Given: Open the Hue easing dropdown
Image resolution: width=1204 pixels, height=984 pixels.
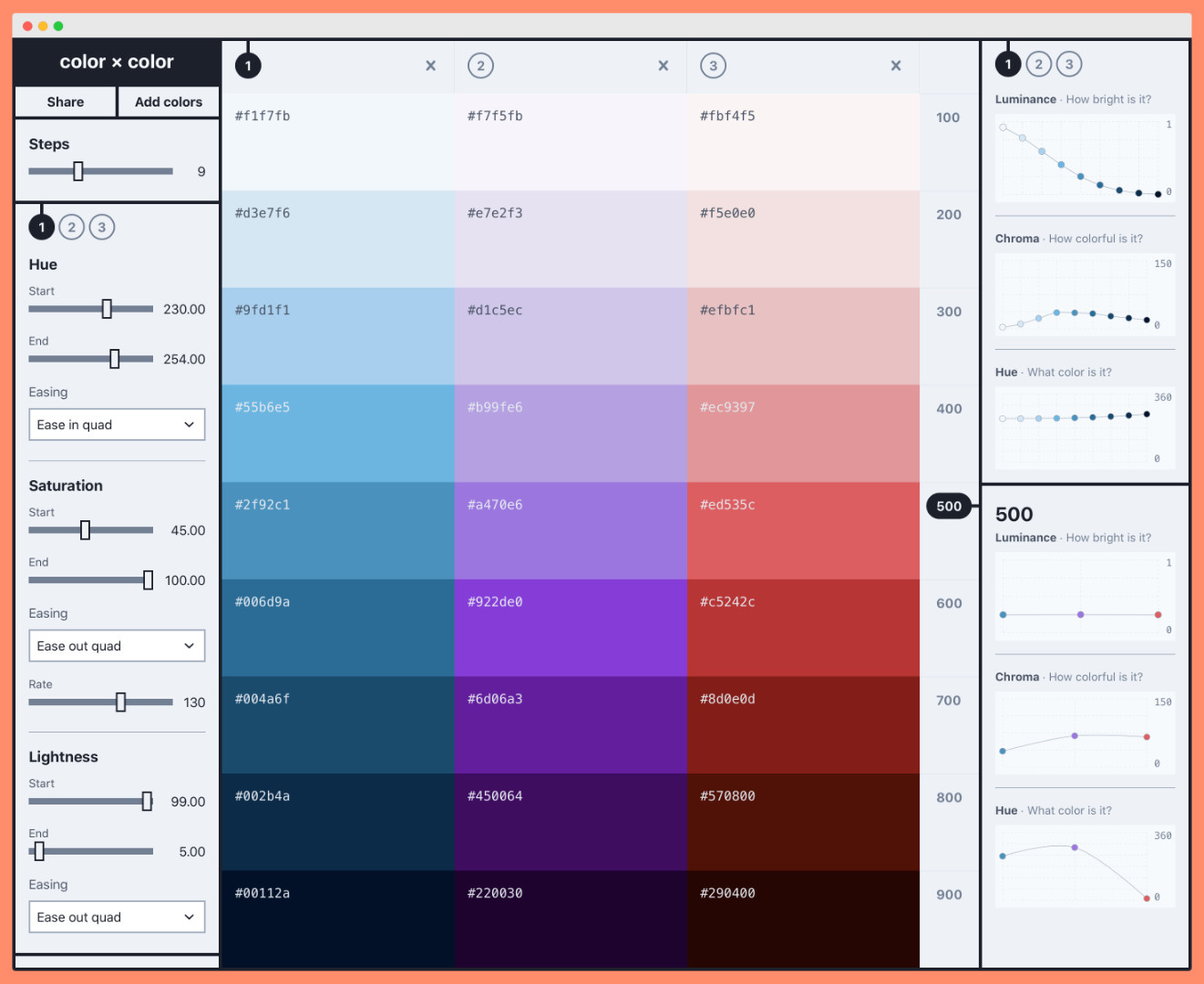Looking at the screenshot, I should coord(117,424).
